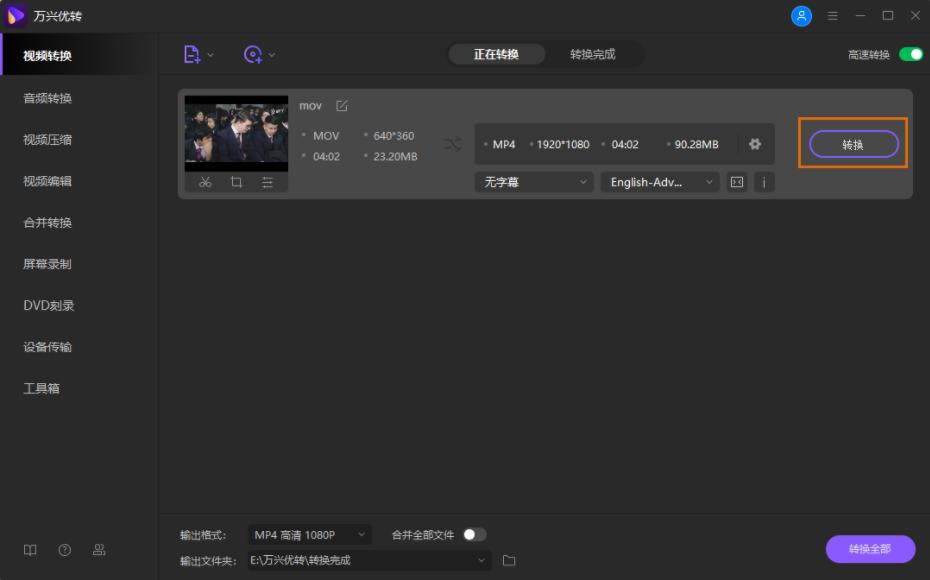Click the 转换 button for the mov file

pos(852,143)
